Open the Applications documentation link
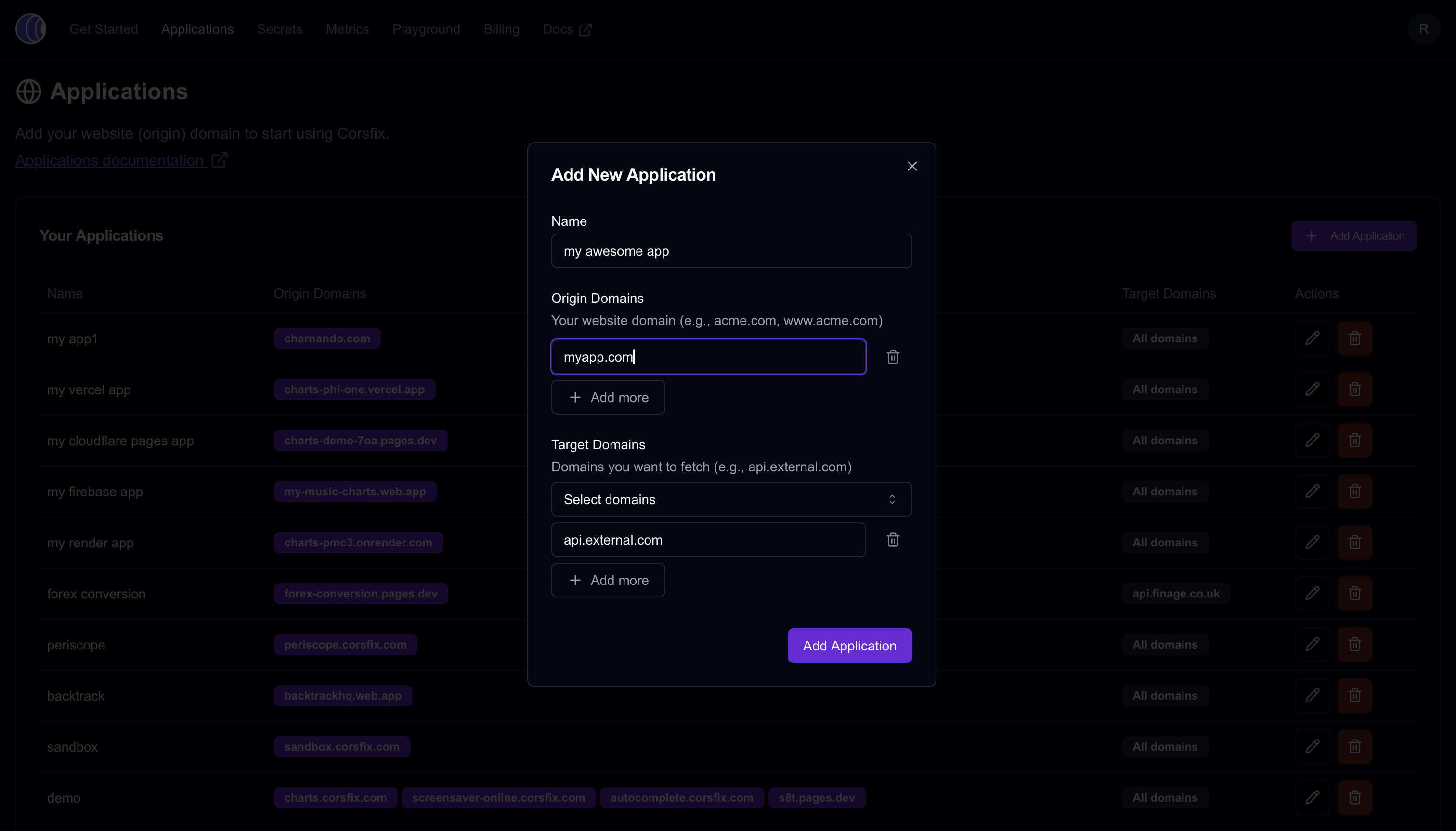The width and height of the screenshot is (1456, 831). tap(121, 160)
